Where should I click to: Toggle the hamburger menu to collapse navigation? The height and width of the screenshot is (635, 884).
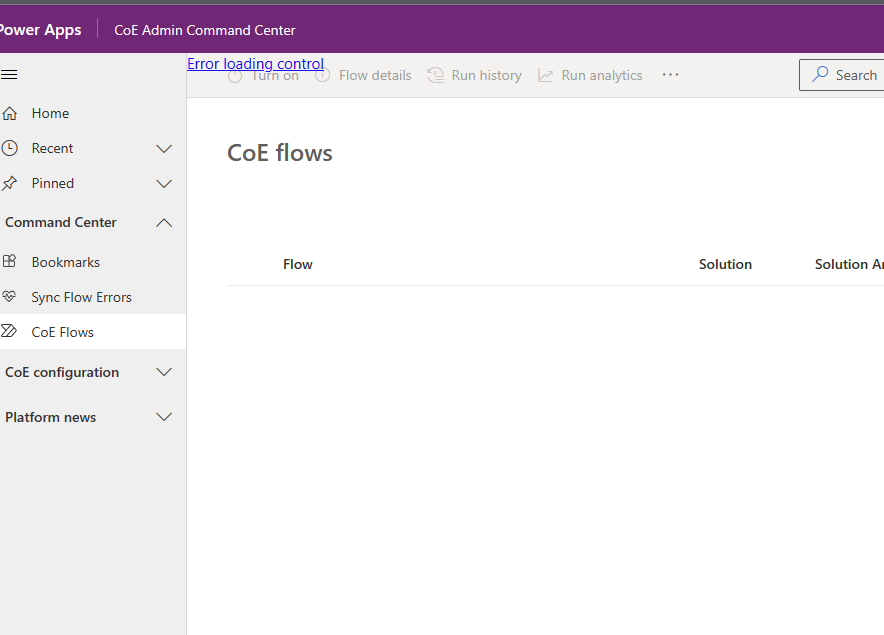click(x=10, y=74)
